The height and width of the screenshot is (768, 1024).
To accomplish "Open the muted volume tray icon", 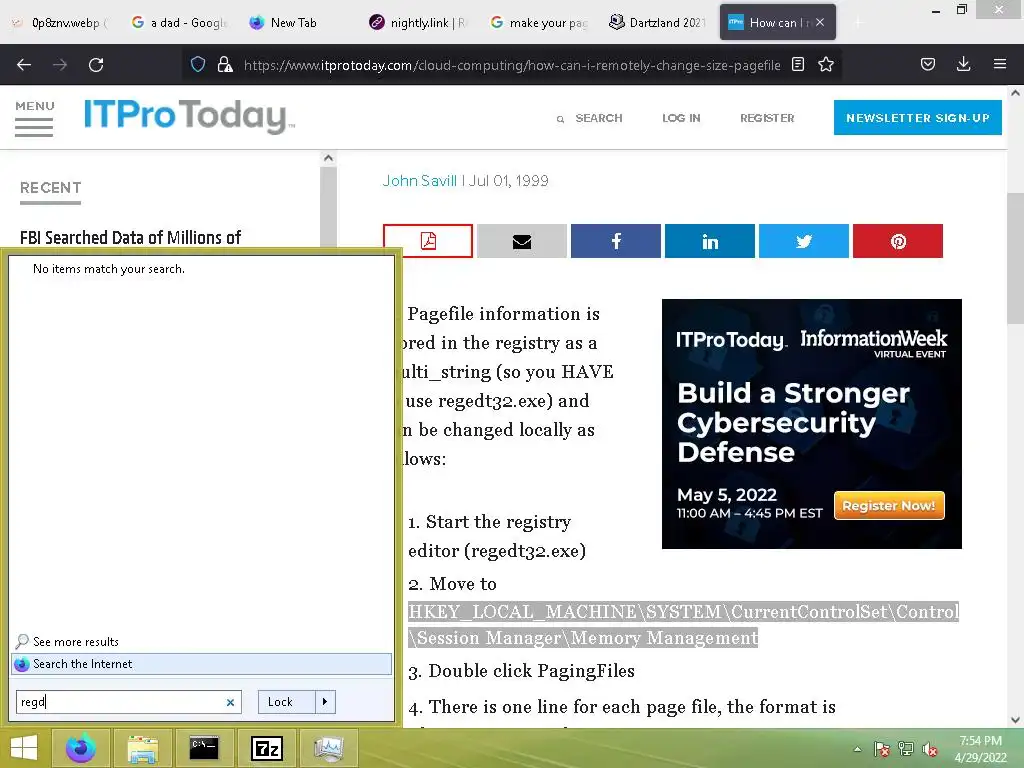I will [929, 749].
